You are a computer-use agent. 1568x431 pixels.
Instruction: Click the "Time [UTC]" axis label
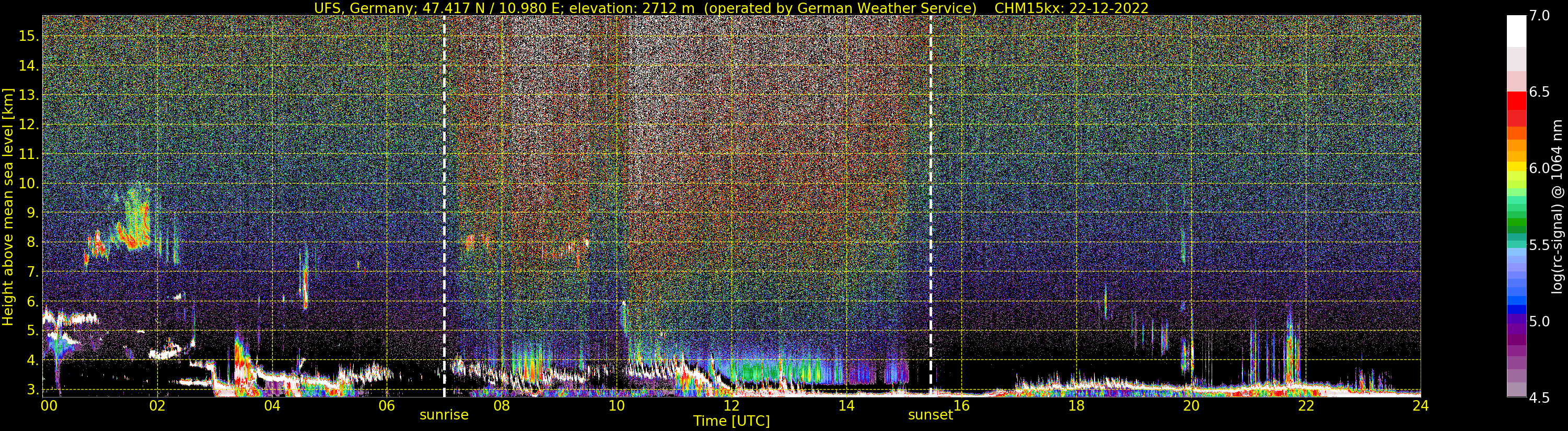[x=731, y=421]
